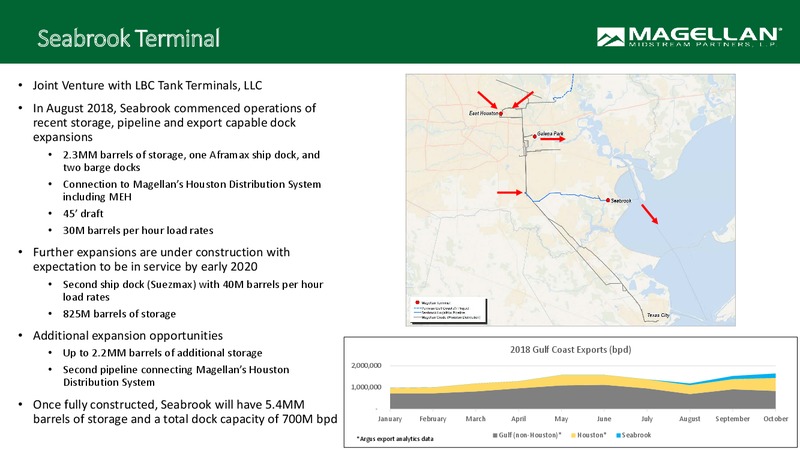
Task: Click the yellow Houston legend swatch
Action: click(573, 435)
